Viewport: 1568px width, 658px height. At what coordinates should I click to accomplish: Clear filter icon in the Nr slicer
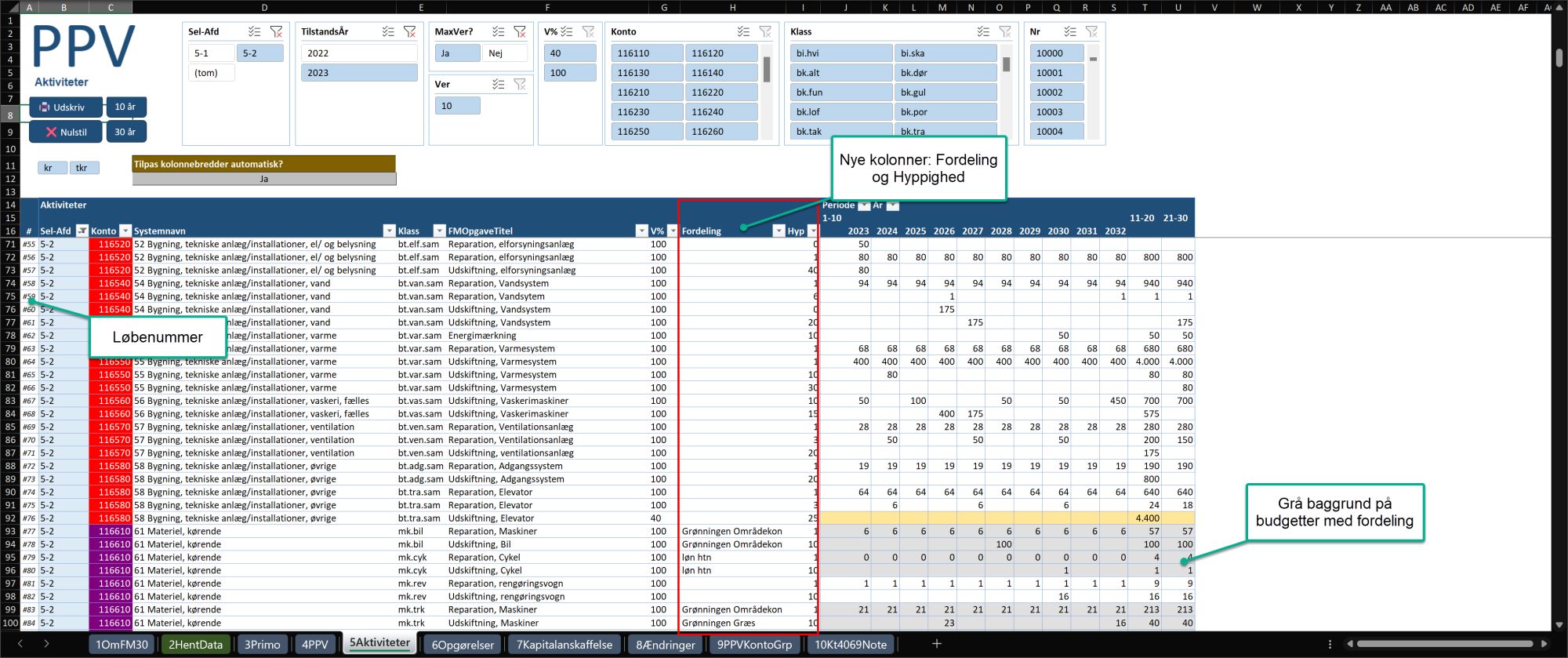click(1091, 31)
